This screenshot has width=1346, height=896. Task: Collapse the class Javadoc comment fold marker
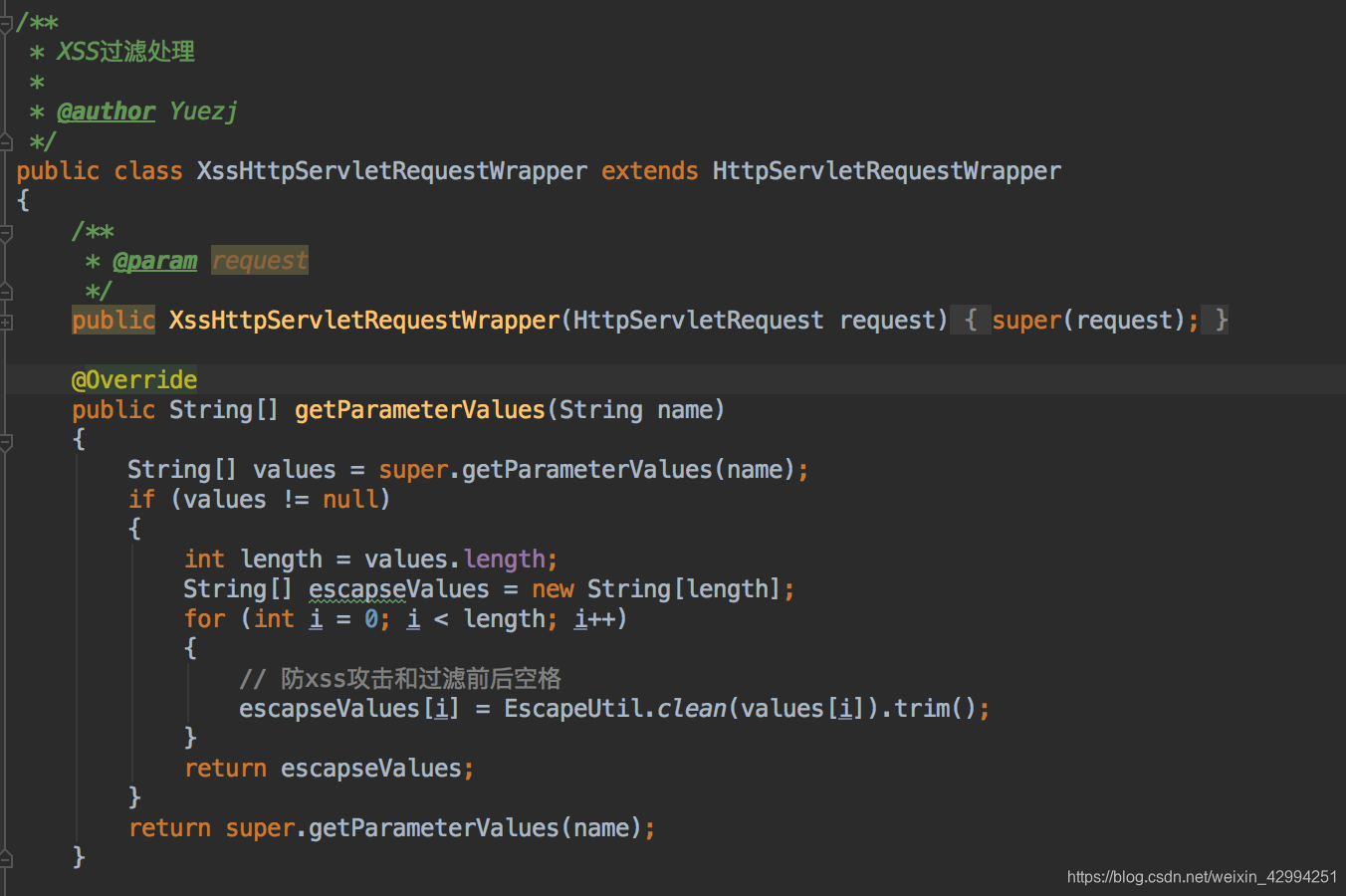(5, 24)
